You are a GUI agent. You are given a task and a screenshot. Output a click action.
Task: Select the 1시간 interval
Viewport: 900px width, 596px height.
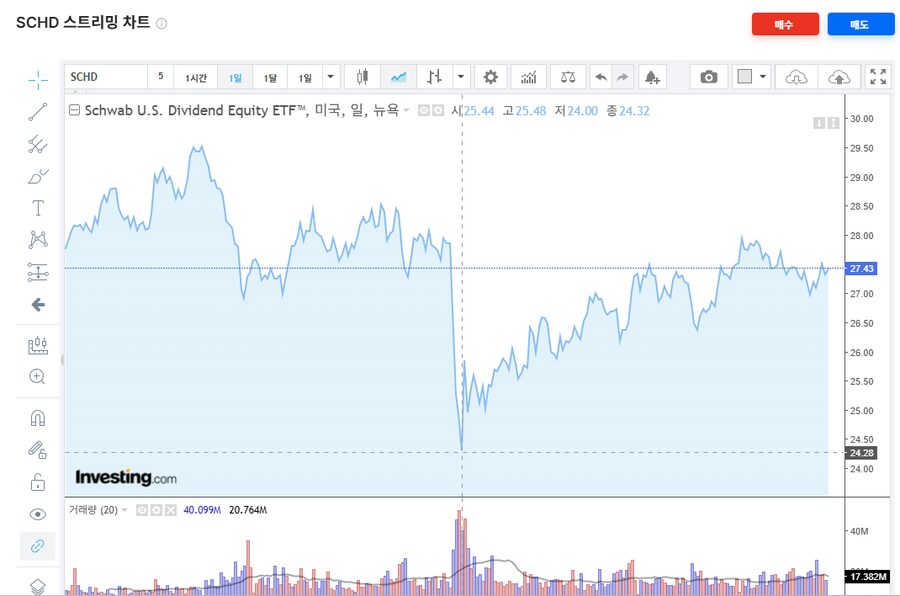(196, 77)
